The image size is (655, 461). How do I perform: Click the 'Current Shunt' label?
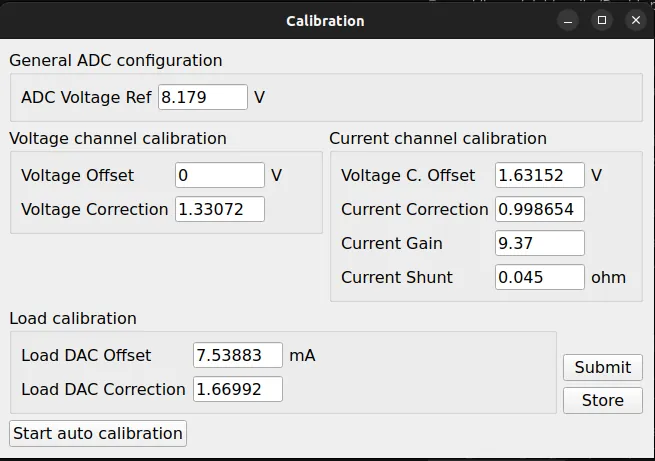pyautogui.click(x=397, y=277)
